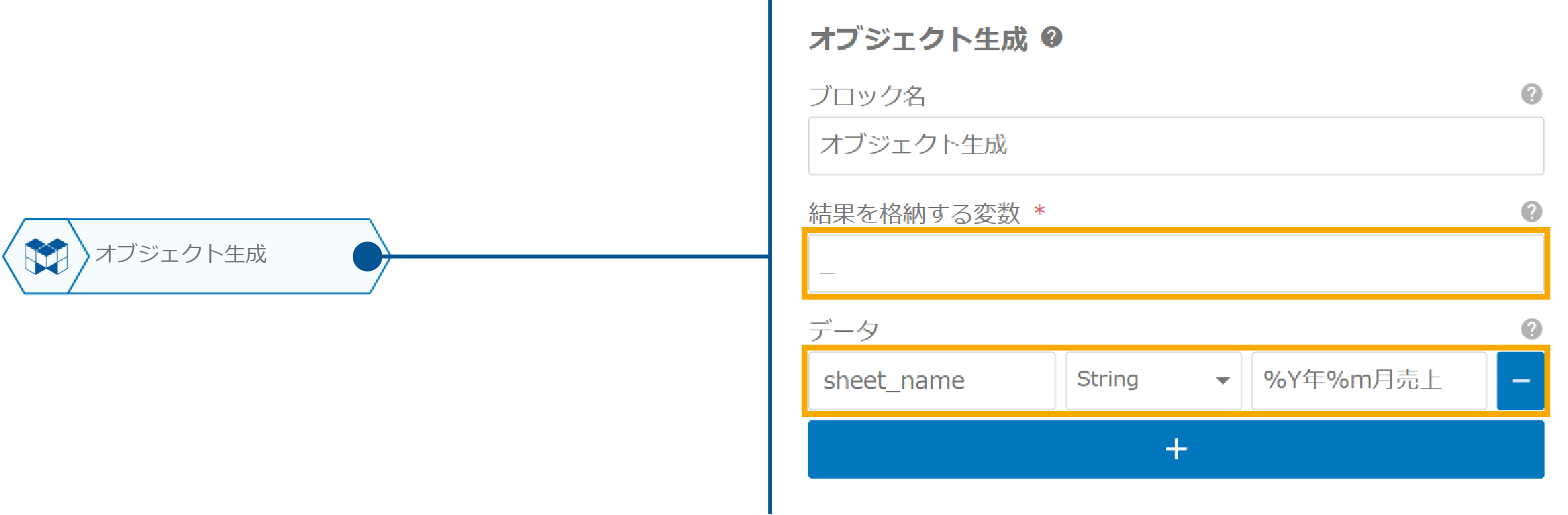This screenshot has height=515, width=1568.
Task: Click the ブロック名 field label
Action: point(867,96)
